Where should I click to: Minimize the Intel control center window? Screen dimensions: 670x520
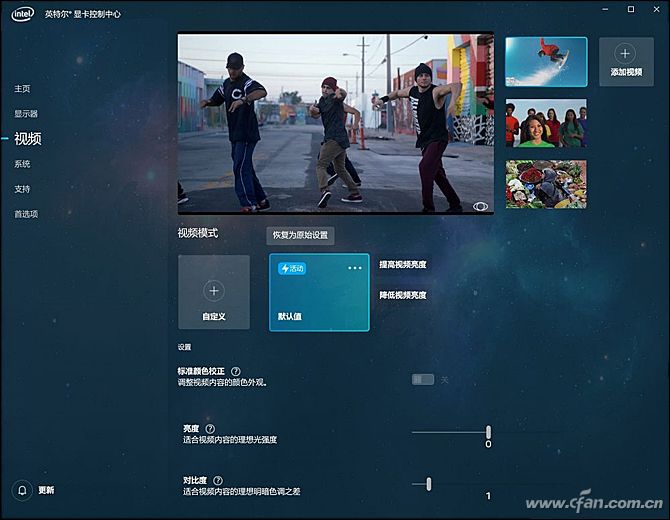point(605,9)
